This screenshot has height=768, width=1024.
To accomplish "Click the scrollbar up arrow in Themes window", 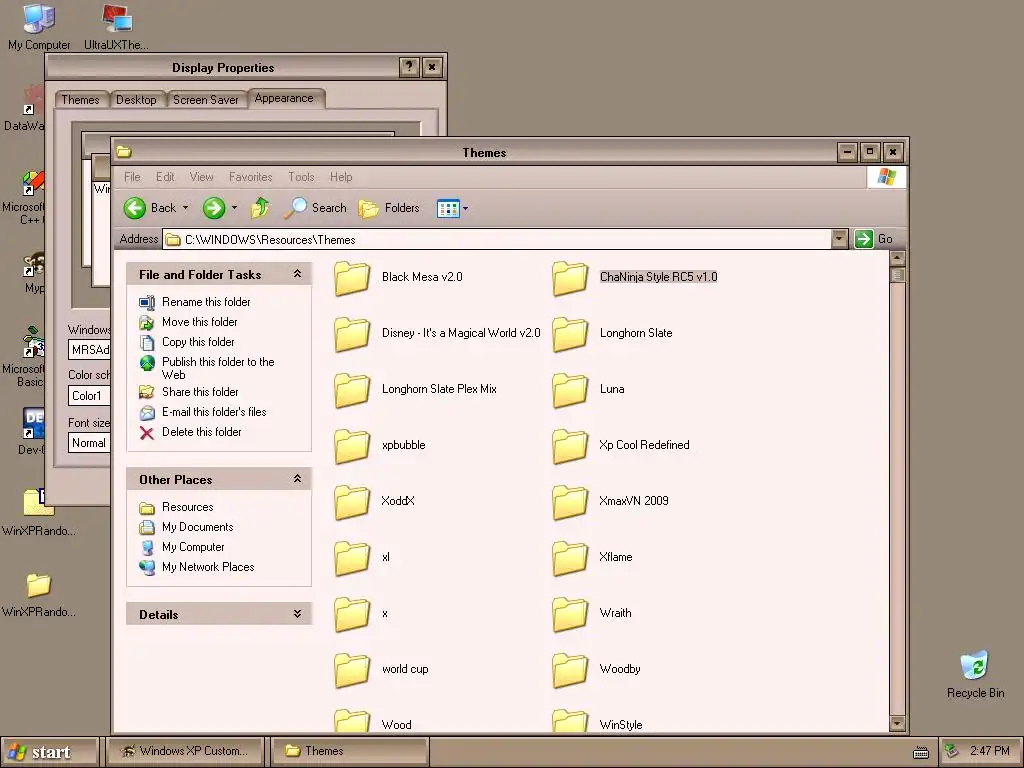I will [x=897, y=259].
